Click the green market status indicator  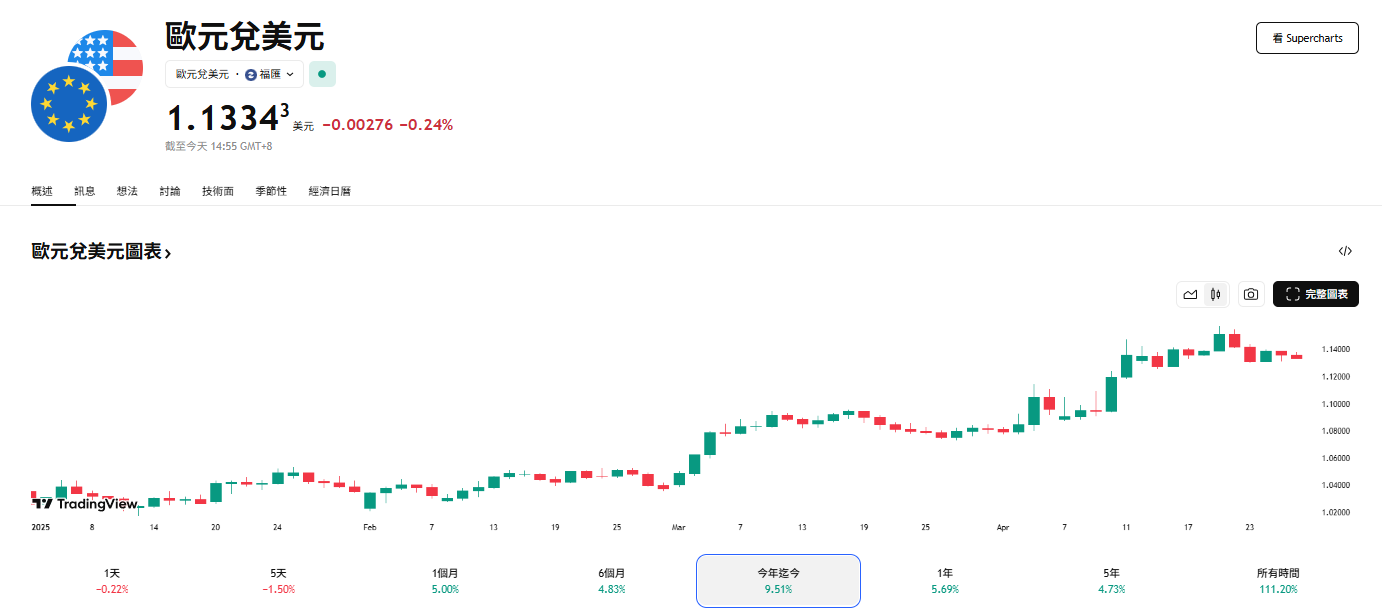coord(322,74)
